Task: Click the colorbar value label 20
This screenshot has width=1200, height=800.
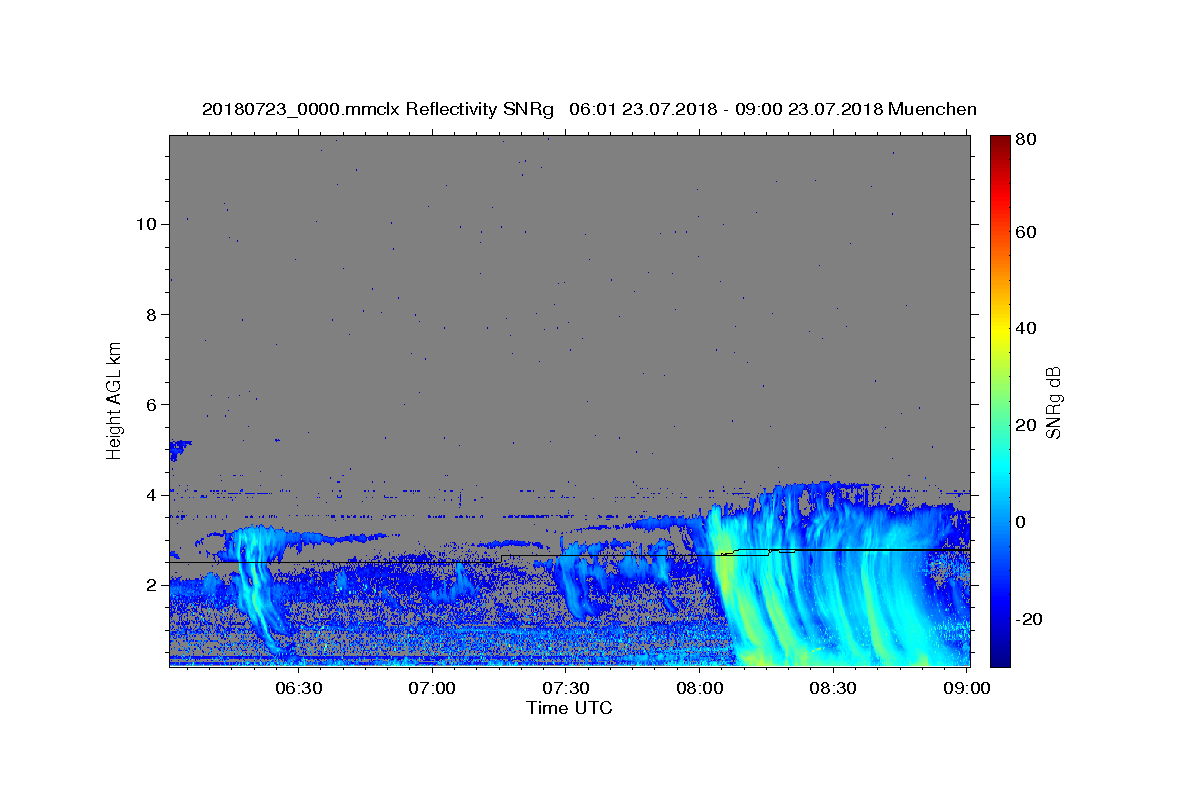Action: pos(1027,425)
